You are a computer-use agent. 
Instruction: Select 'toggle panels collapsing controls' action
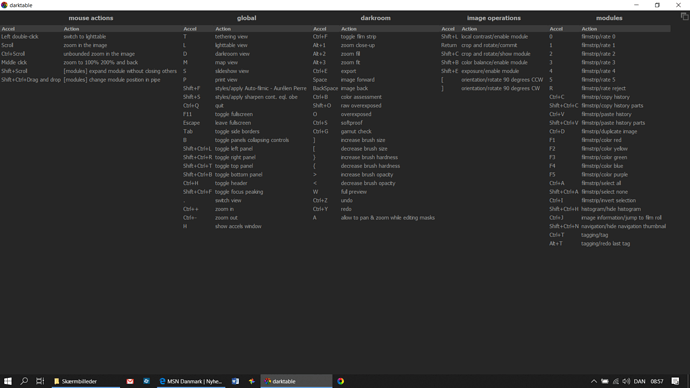pyautogui.click(x=252, y=140)
